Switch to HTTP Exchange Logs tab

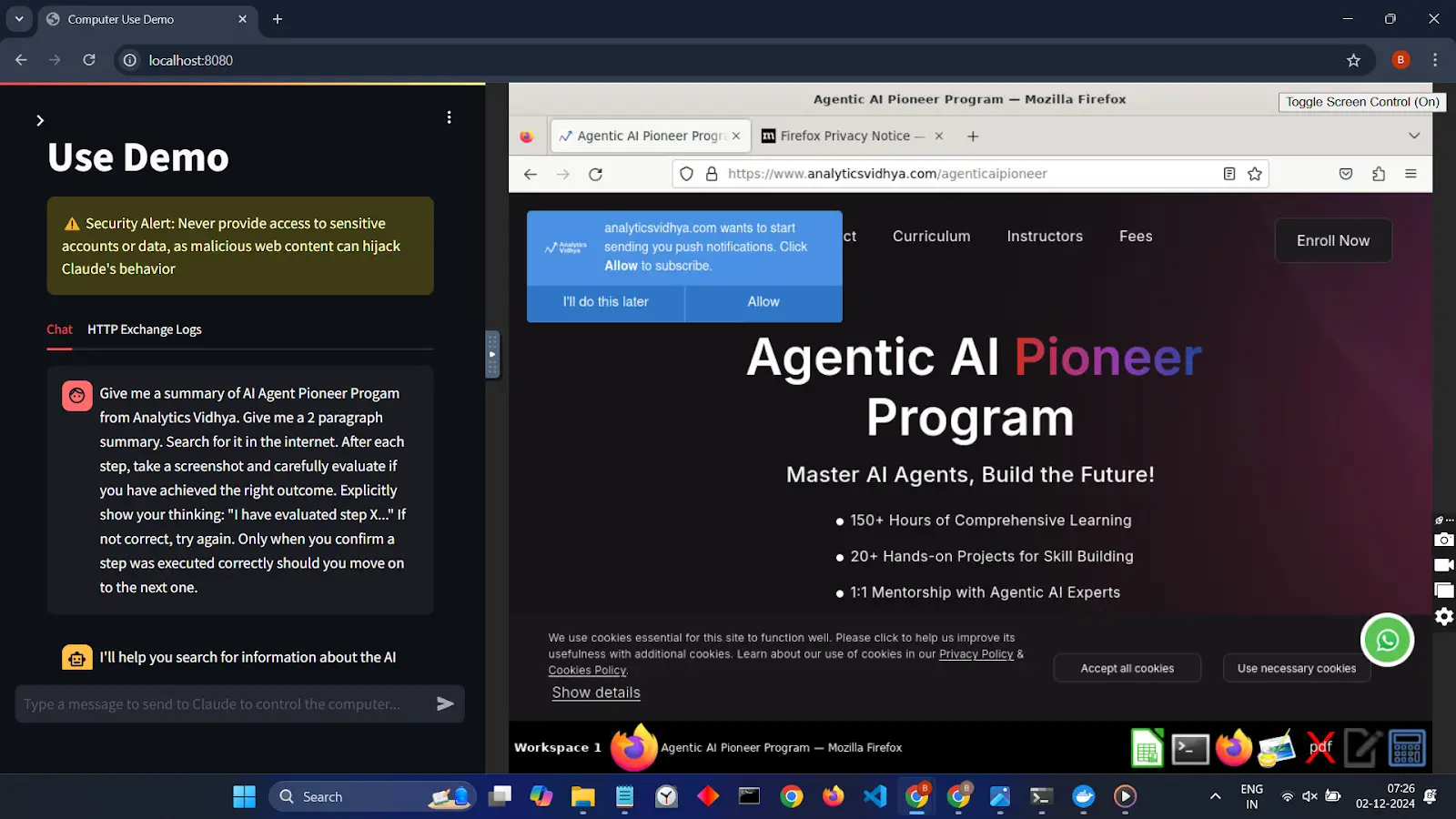[x=145, y=329]
